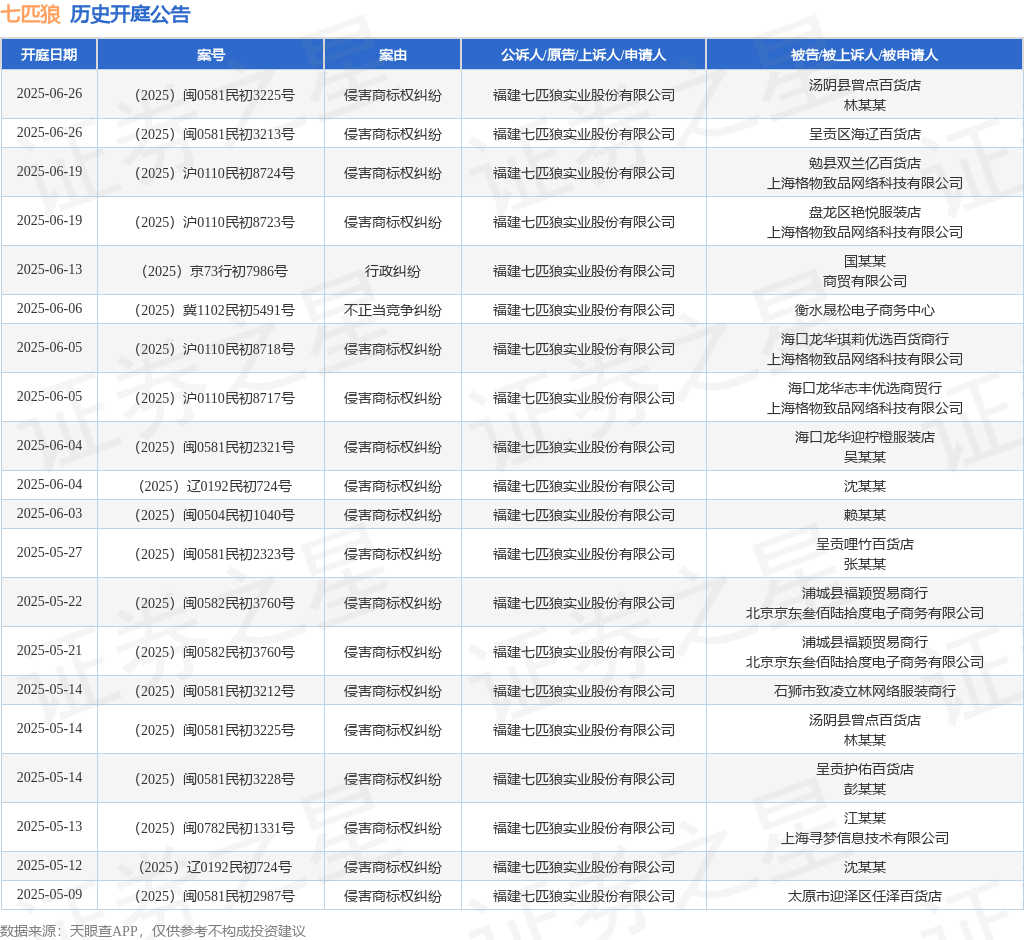This screenshot has height=940, width=1024.
Task: Click defendant 衡水晟松电子商务中心
Action: pos(865,310)
